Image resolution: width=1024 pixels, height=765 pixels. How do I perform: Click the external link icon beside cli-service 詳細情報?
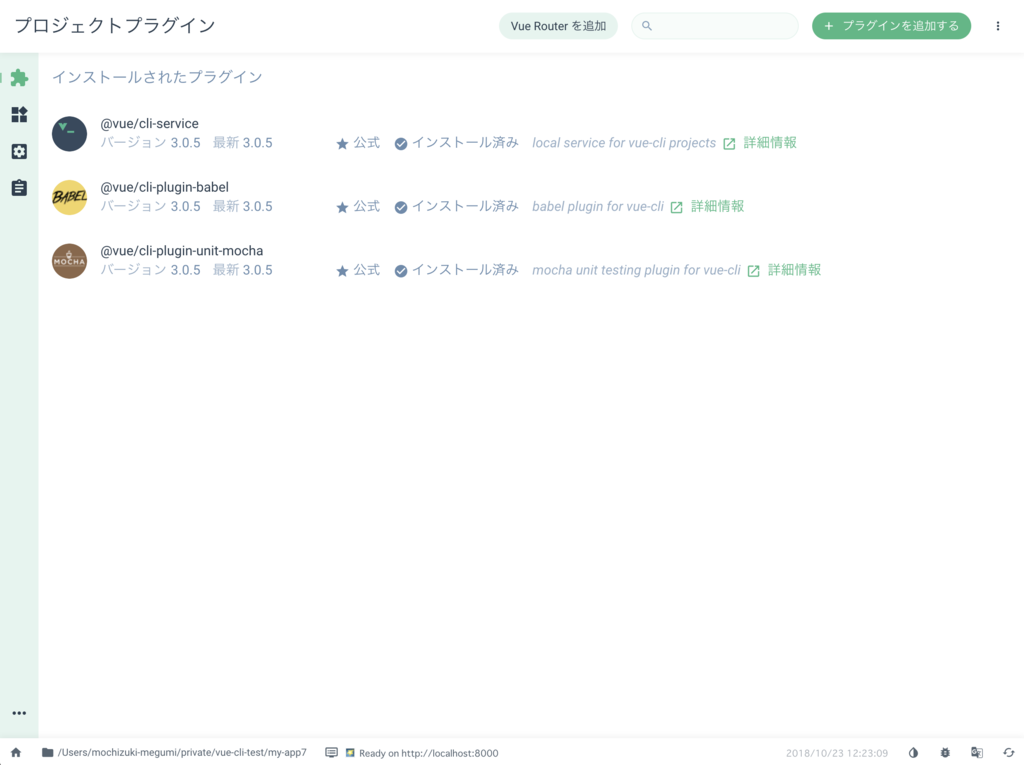tap(729, 144)
